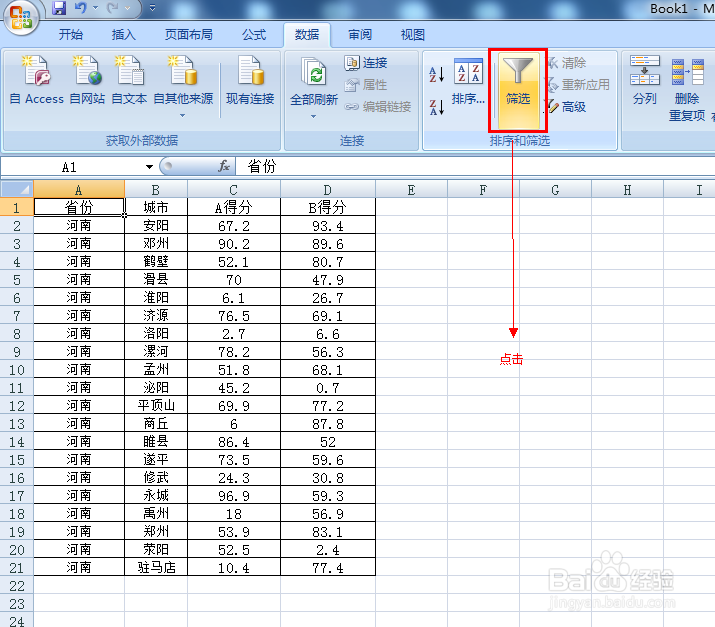
Task: Open the 页面布局 tab
Action: point(189,35)
